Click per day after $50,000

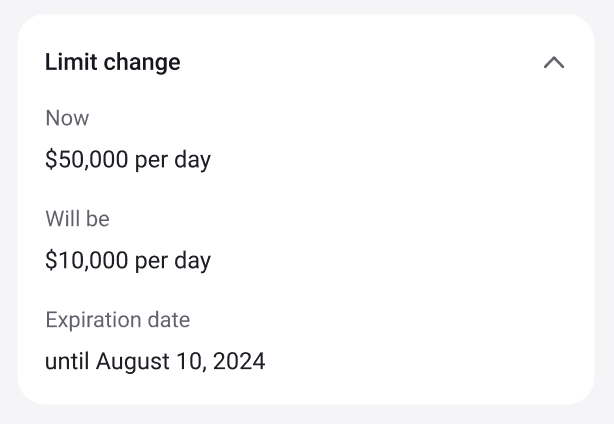[x=172, y=160]
